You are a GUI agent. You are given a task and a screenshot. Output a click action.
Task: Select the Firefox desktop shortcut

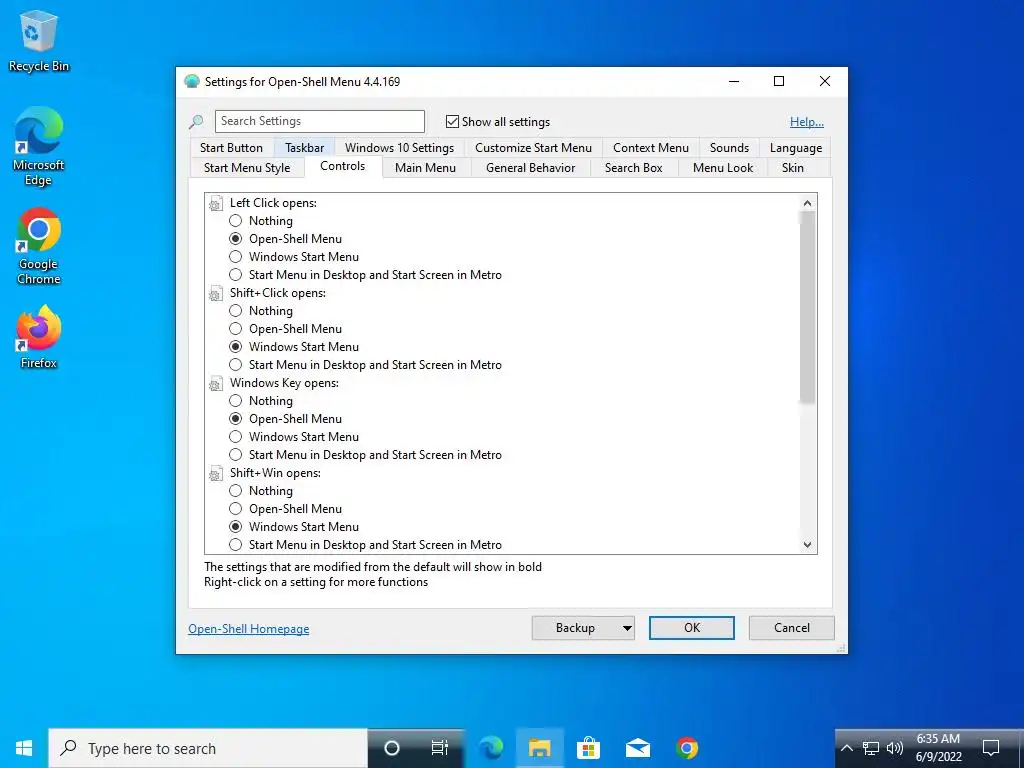pos(39,337)
